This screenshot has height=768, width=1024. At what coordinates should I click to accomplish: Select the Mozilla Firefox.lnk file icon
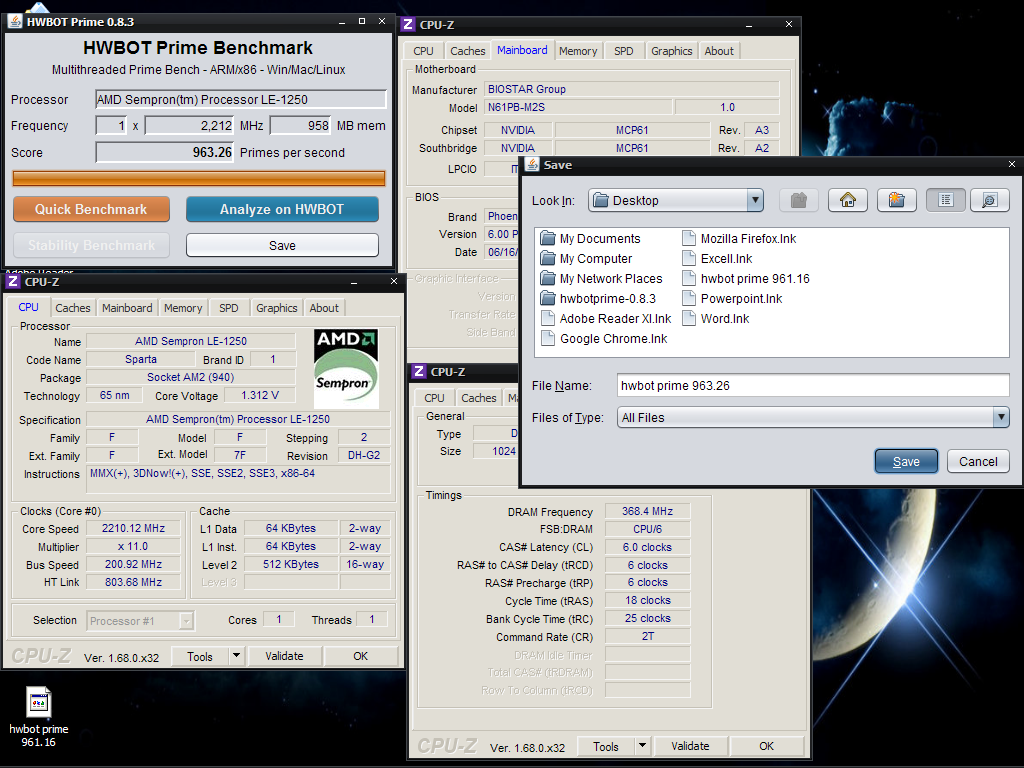pos(689,238)
